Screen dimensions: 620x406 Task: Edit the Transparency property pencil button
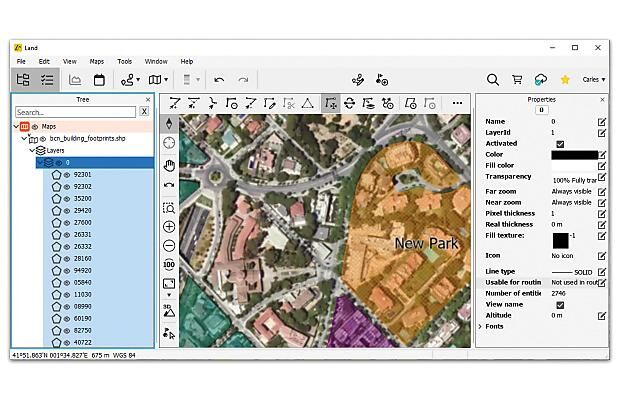pos(602,177)
